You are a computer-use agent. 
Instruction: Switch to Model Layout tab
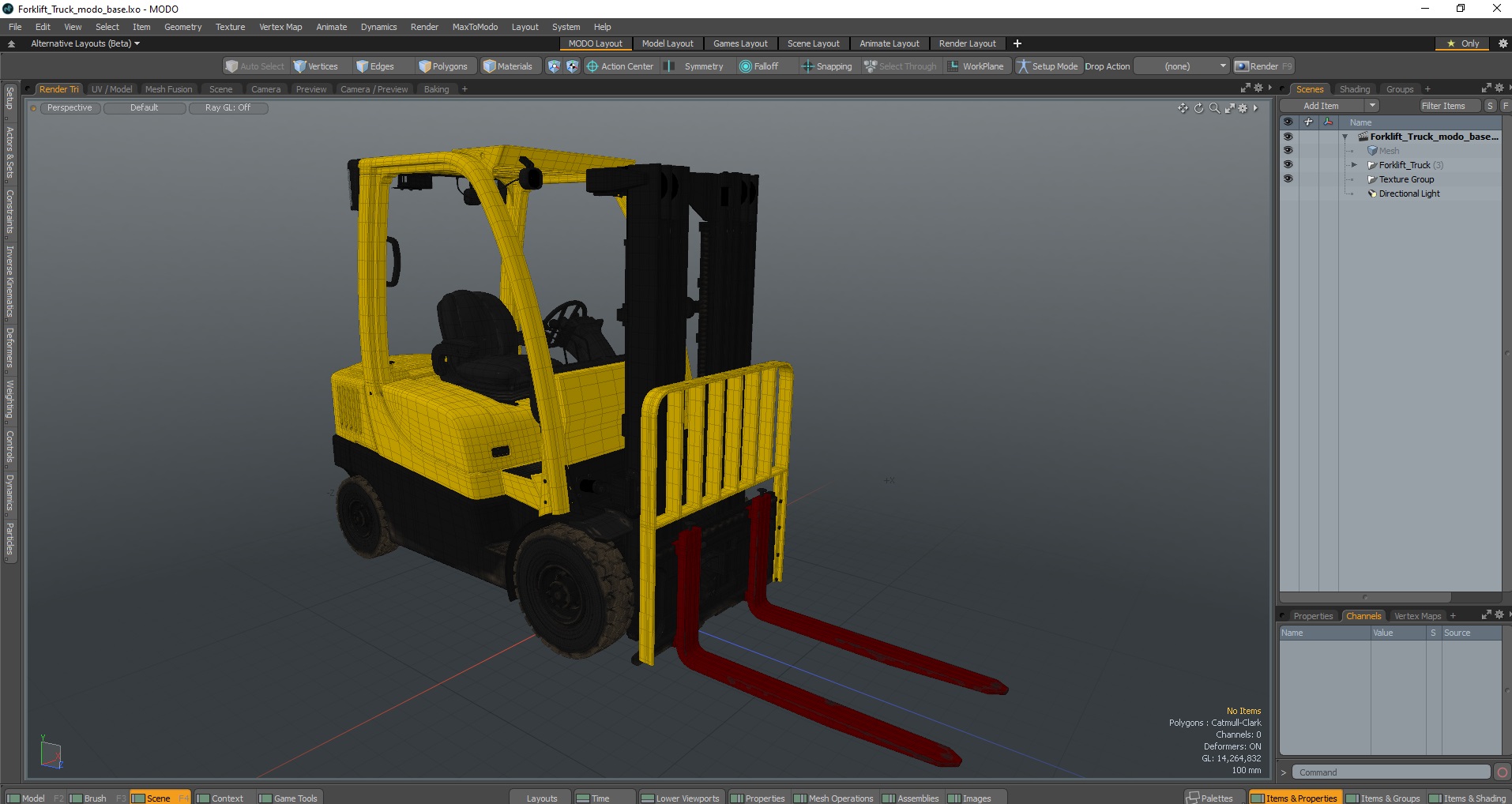pos(668,43)
